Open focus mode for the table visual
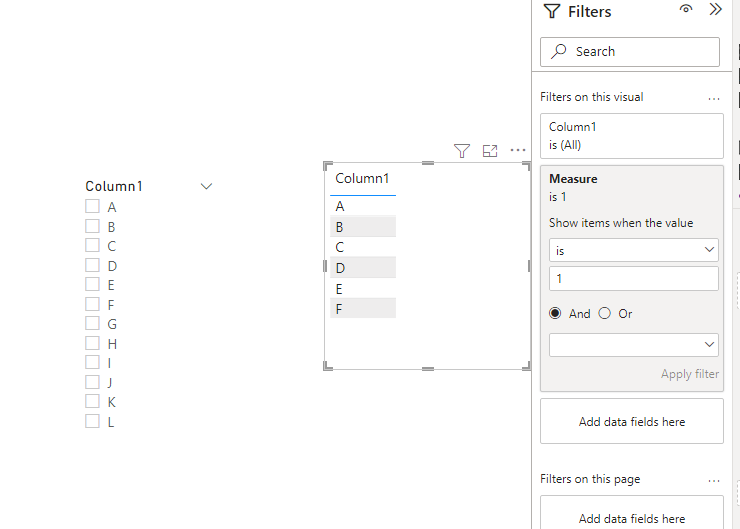 (490, 151)
